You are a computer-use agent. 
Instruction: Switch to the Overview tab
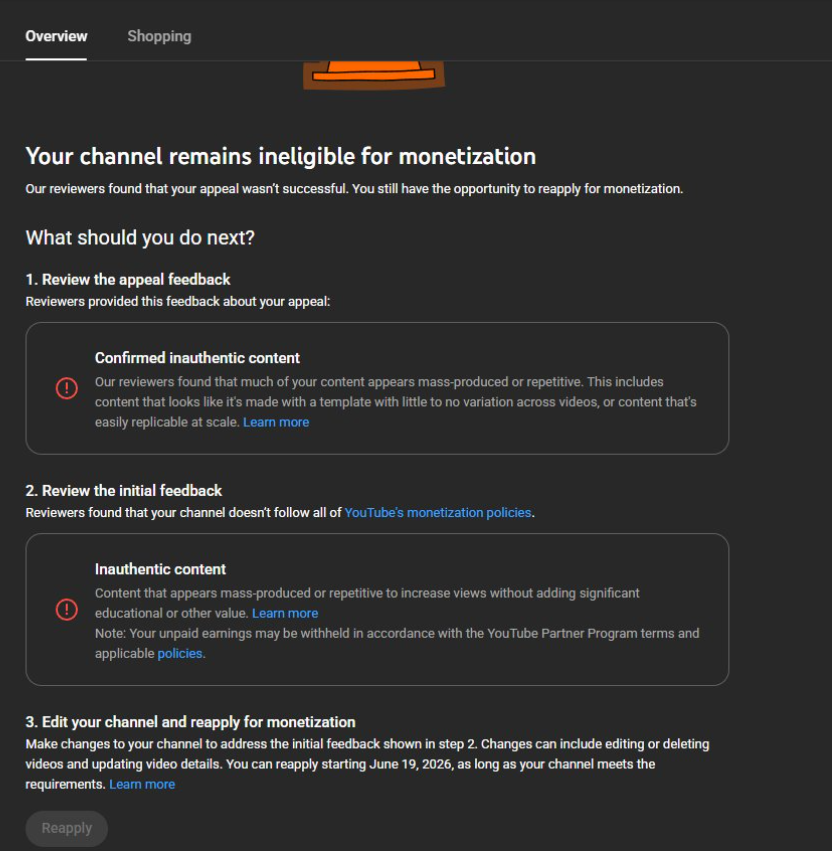point(56,36)
